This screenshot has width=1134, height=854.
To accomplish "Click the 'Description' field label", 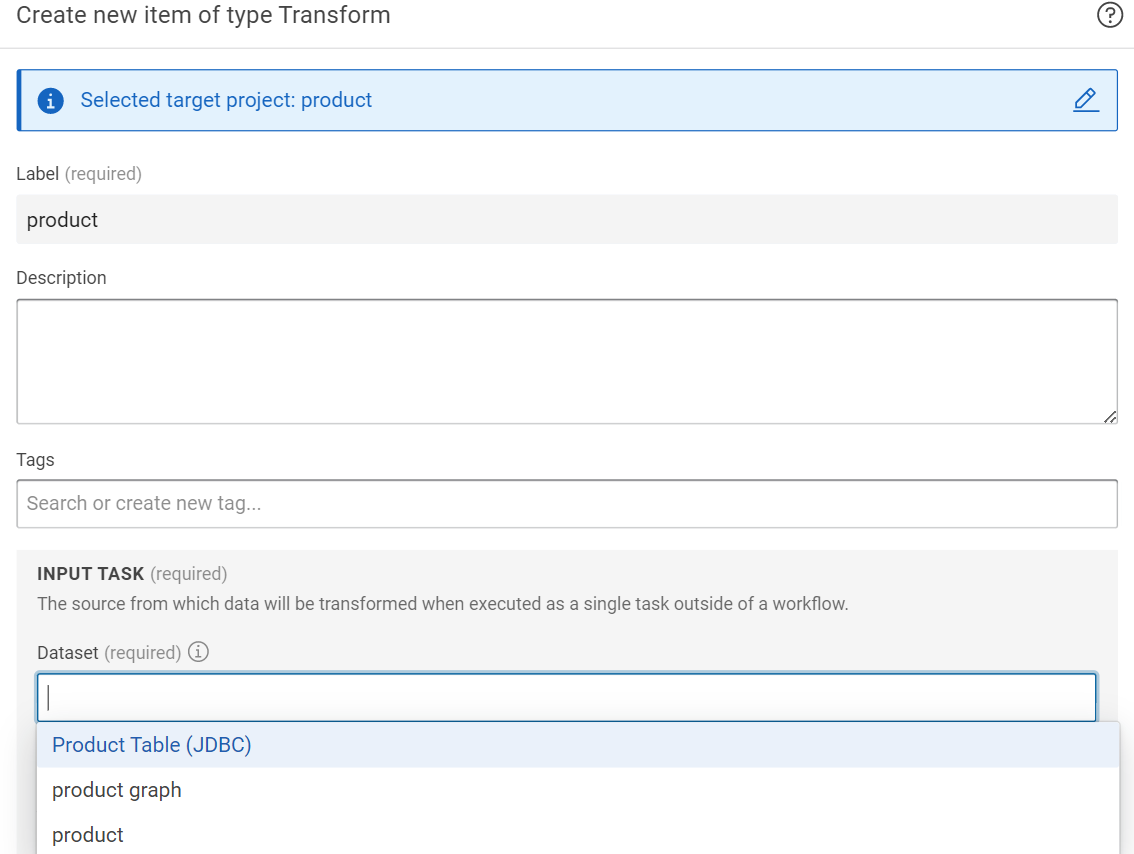I will point(61,278).
